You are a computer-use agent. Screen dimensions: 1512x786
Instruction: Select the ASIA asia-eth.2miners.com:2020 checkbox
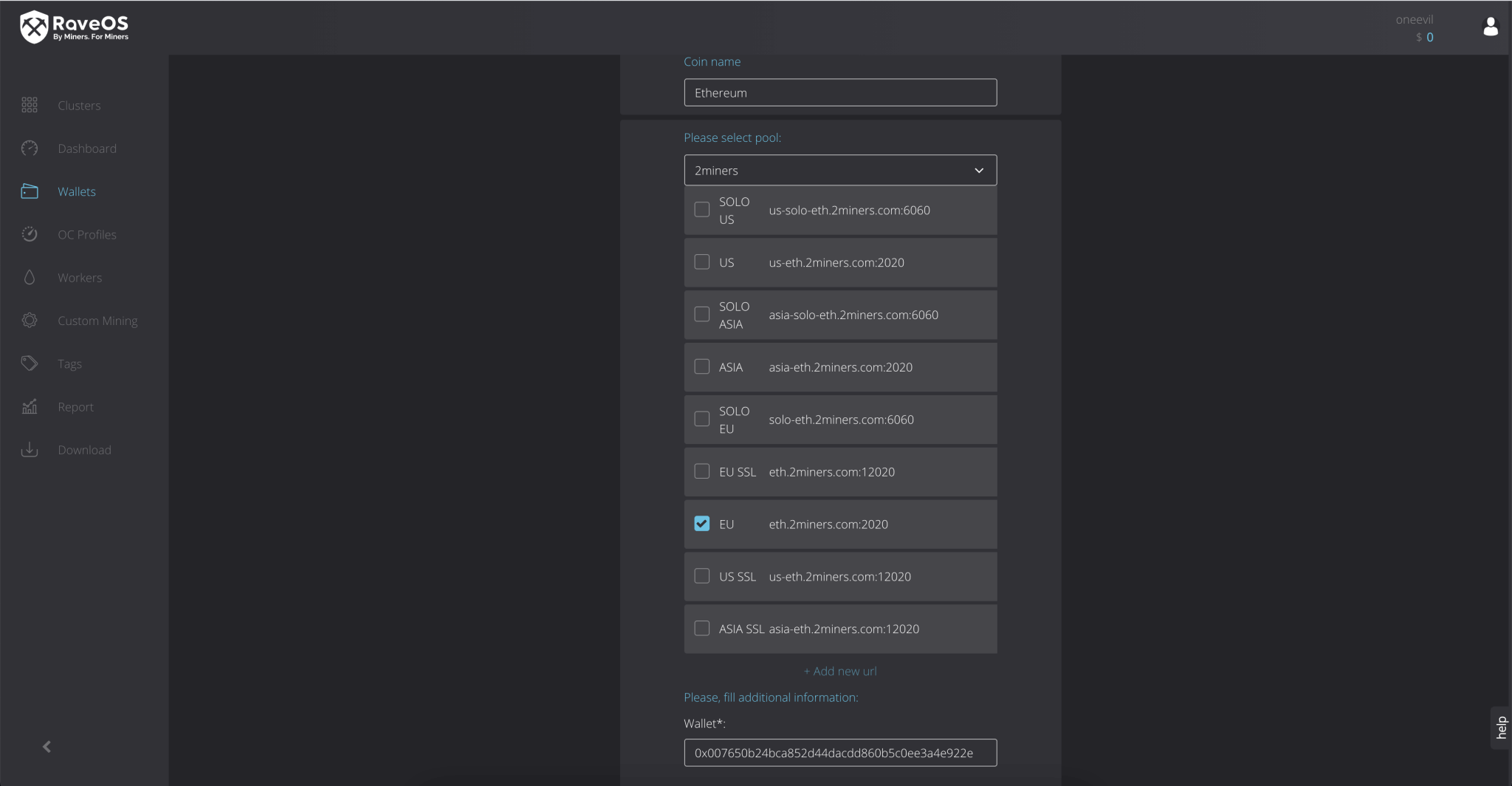(x=702, y=367)
